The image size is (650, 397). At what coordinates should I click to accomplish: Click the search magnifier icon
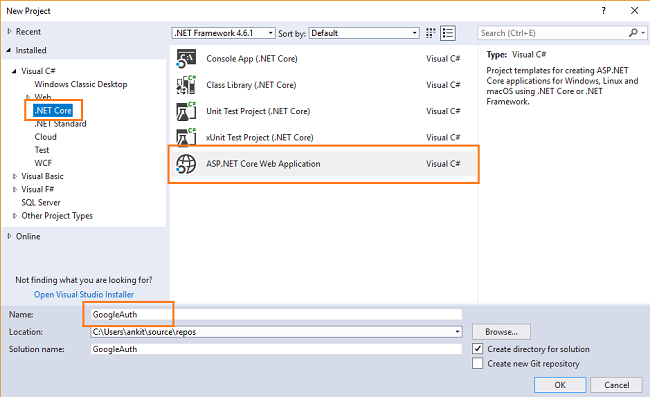click(x=633, y=33)
